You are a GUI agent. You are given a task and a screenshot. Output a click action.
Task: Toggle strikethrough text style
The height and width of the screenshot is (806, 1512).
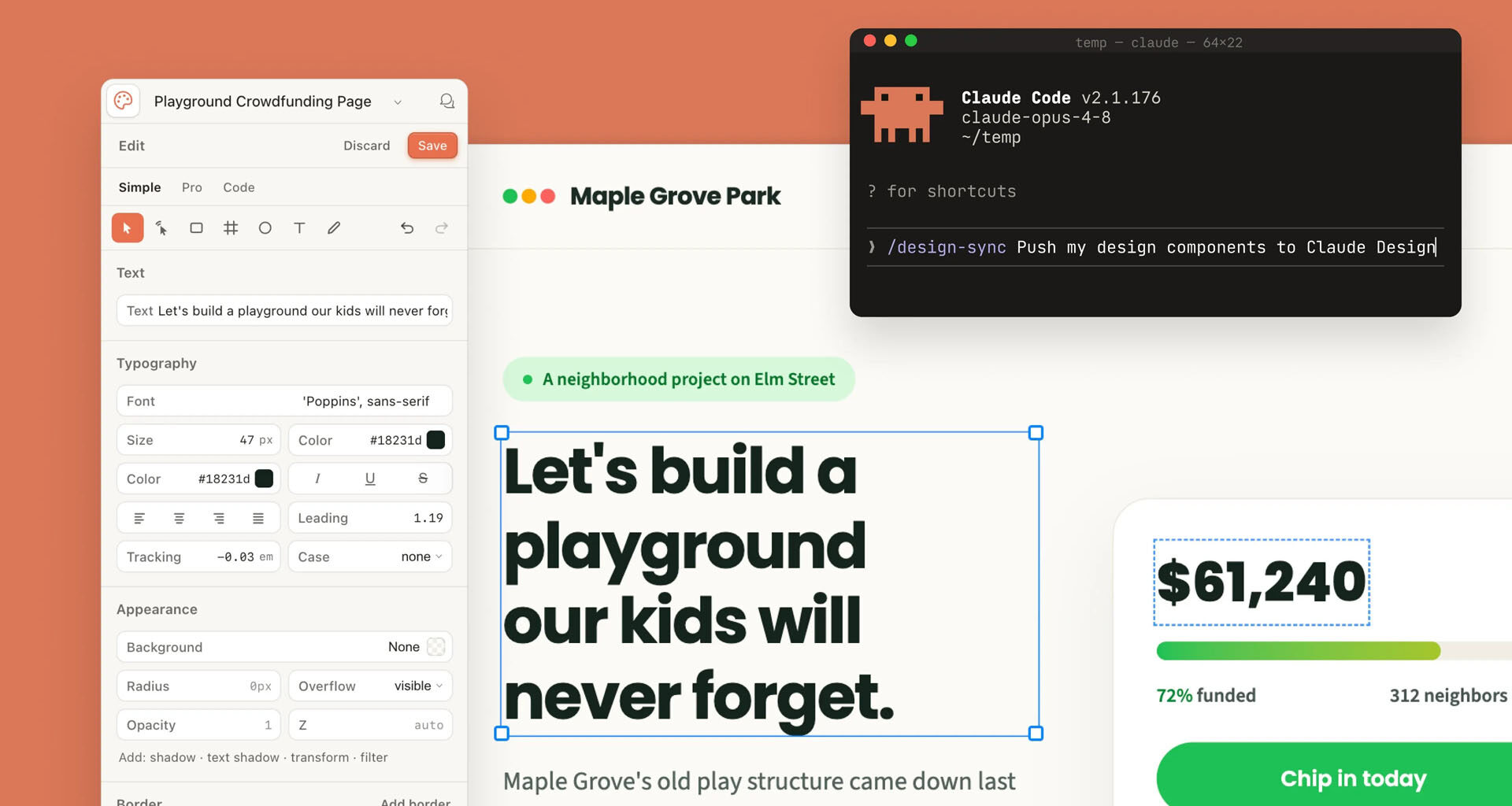pos(423,479)
